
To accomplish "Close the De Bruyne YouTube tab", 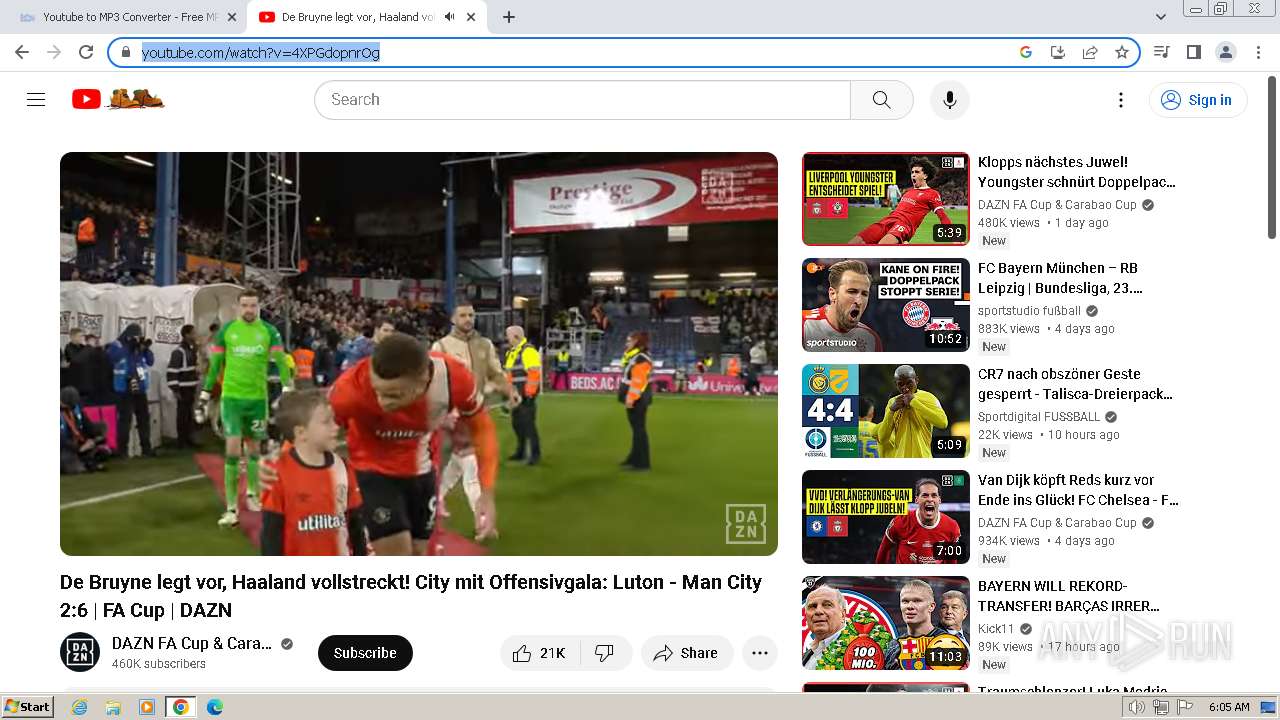I will pos(472,17).
